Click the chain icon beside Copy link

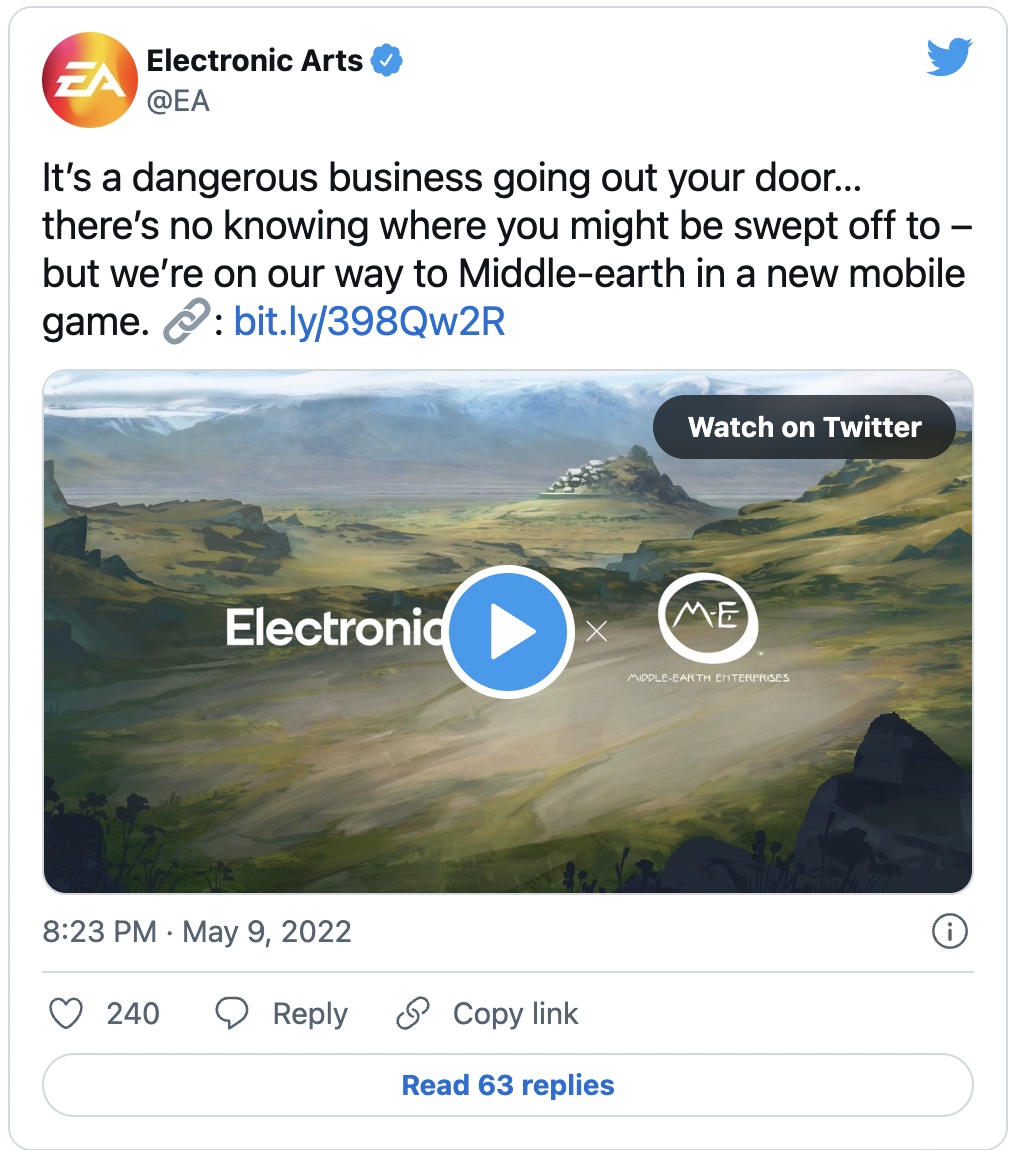pos(413,1014)
